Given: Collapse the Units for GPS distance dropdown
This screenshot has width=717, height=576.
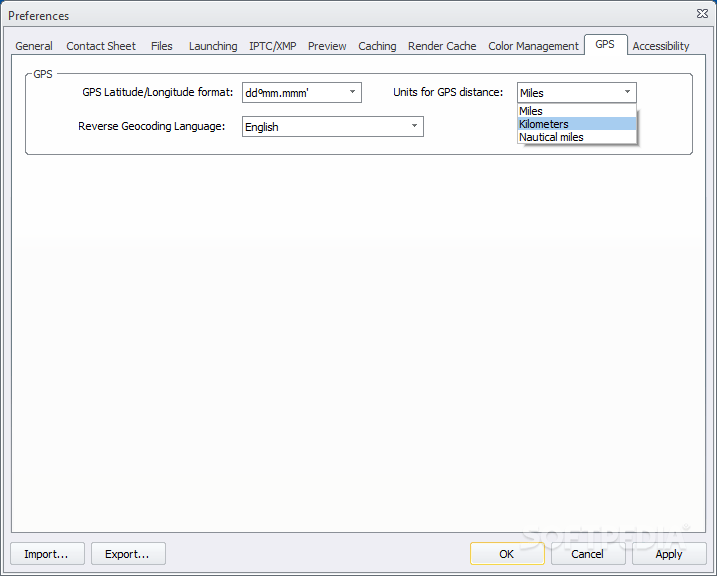Looking at the screenshot, I should [577, 93].
